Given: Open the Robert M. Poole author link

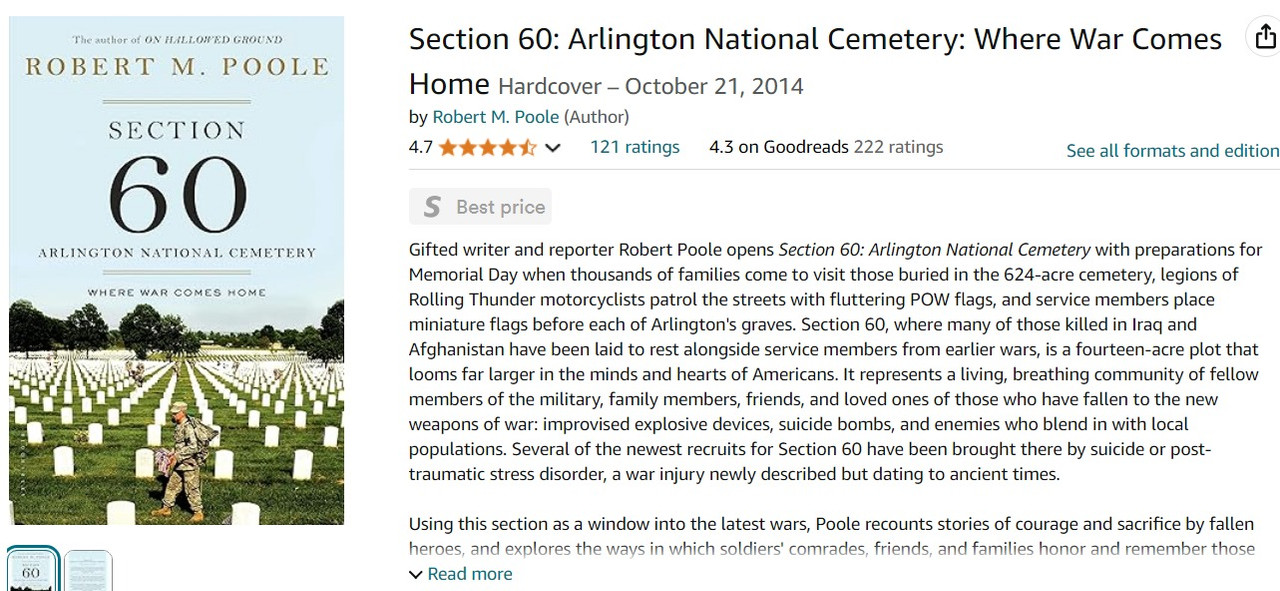Looking at the screenshot, I should (496, 117).
